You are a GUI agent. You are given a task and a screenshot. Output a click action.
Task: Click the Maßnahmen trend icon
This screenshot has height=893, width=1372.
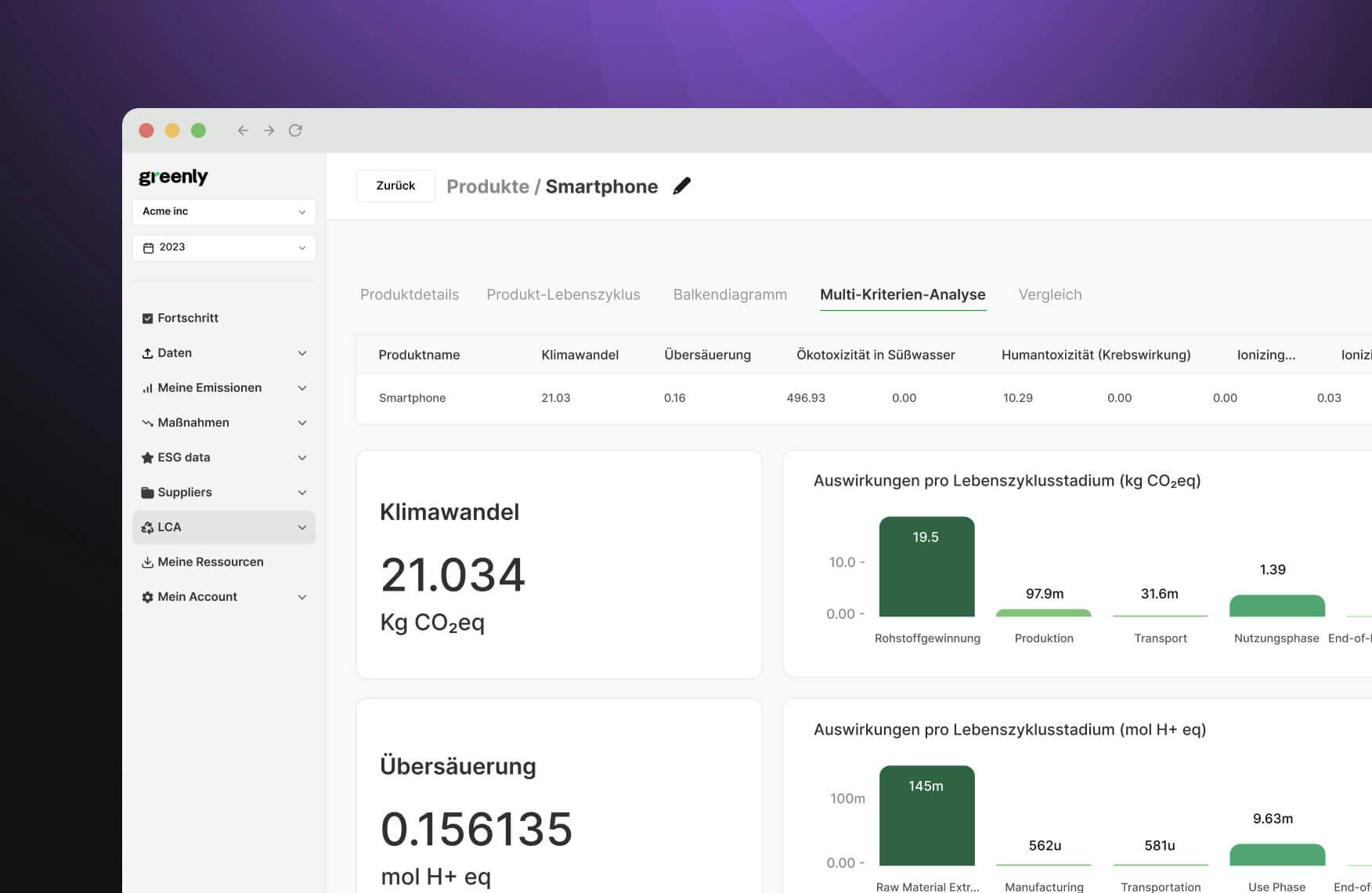[x=147, y=423]
